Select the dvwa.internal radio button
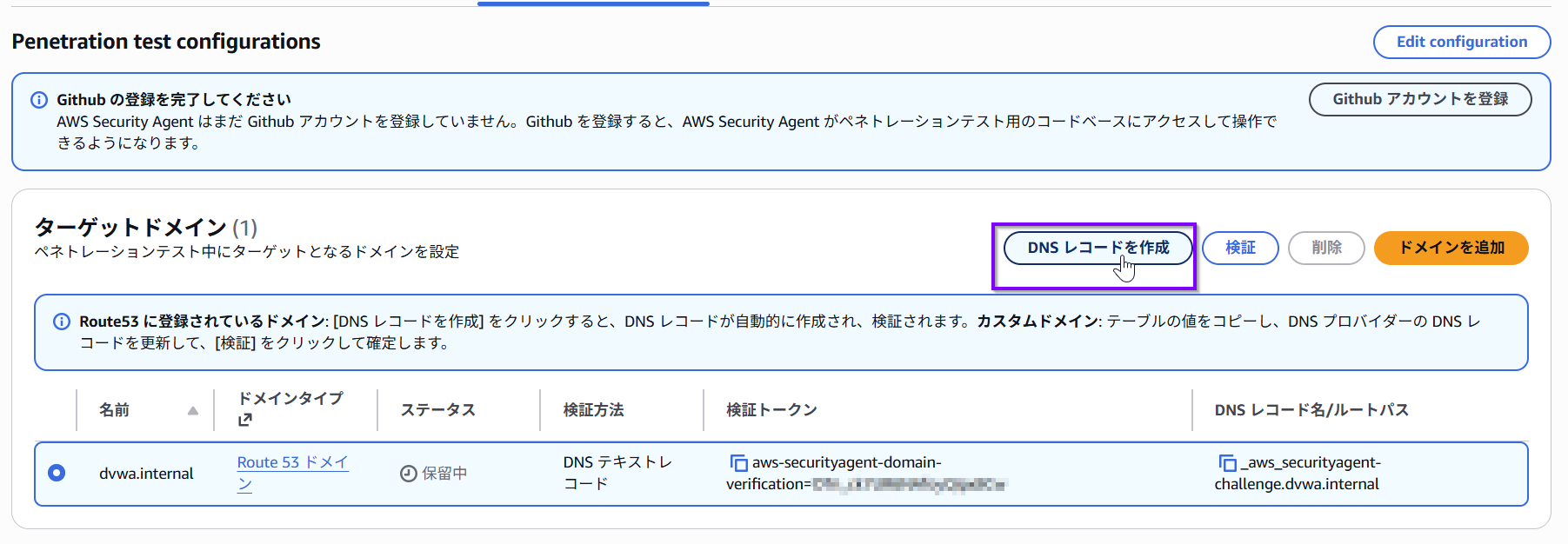This screenshot has width=1568, height=544. point(57,473)
